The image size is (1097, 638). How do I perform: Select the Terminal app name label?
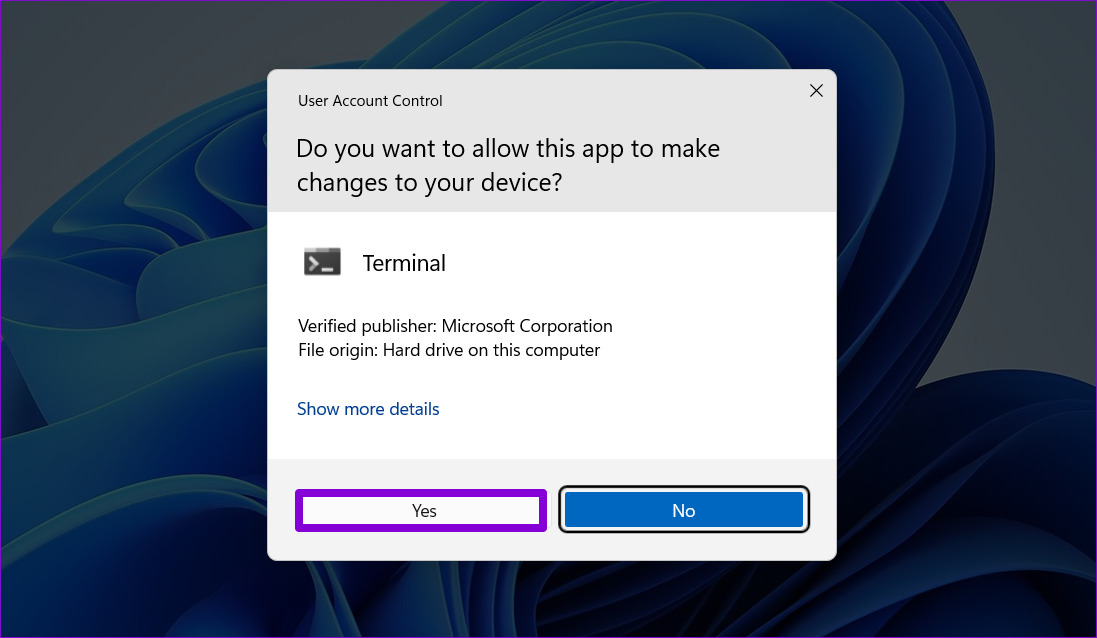coord(404,263)
